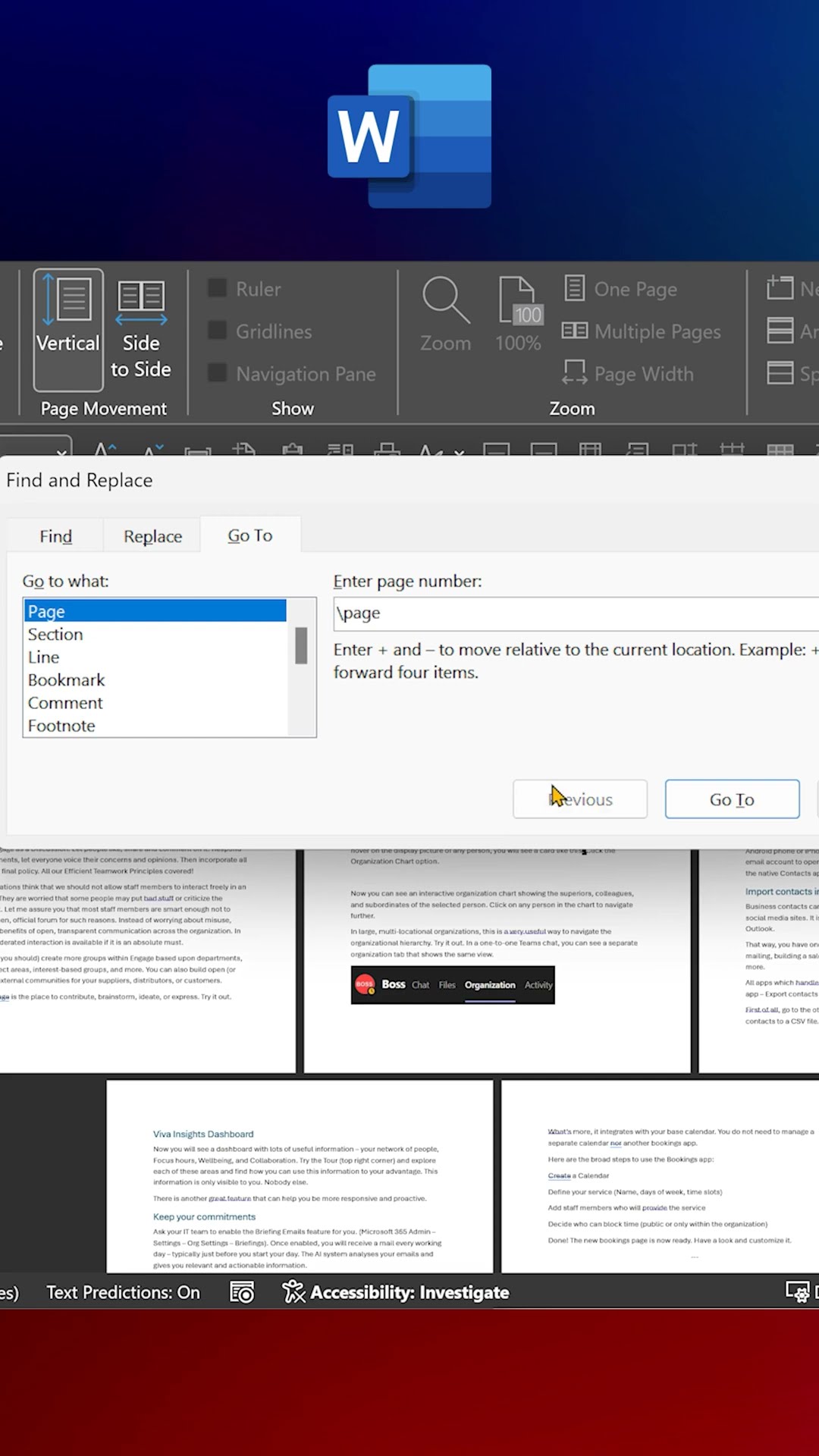819x1456 pixels.
Task: Toggle the Gridlines checkbox
Action: click(x=218, y=331)
